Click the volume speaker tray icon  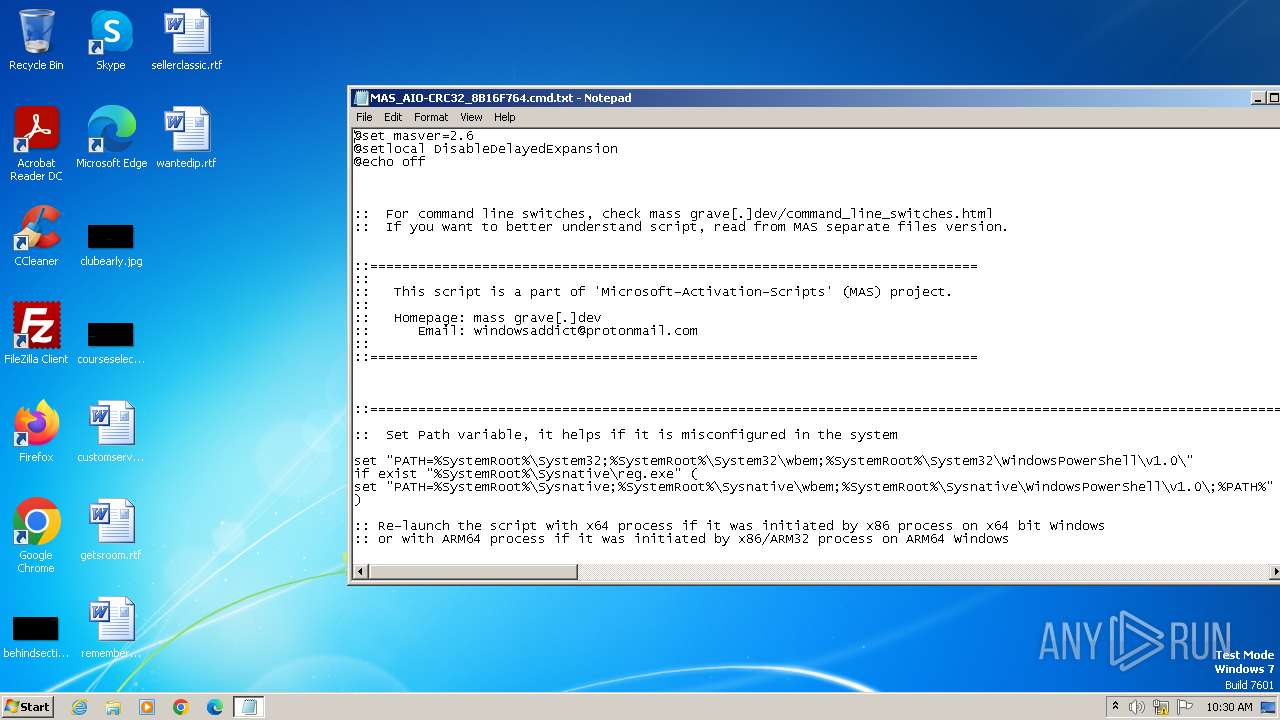pos(1137,707)
